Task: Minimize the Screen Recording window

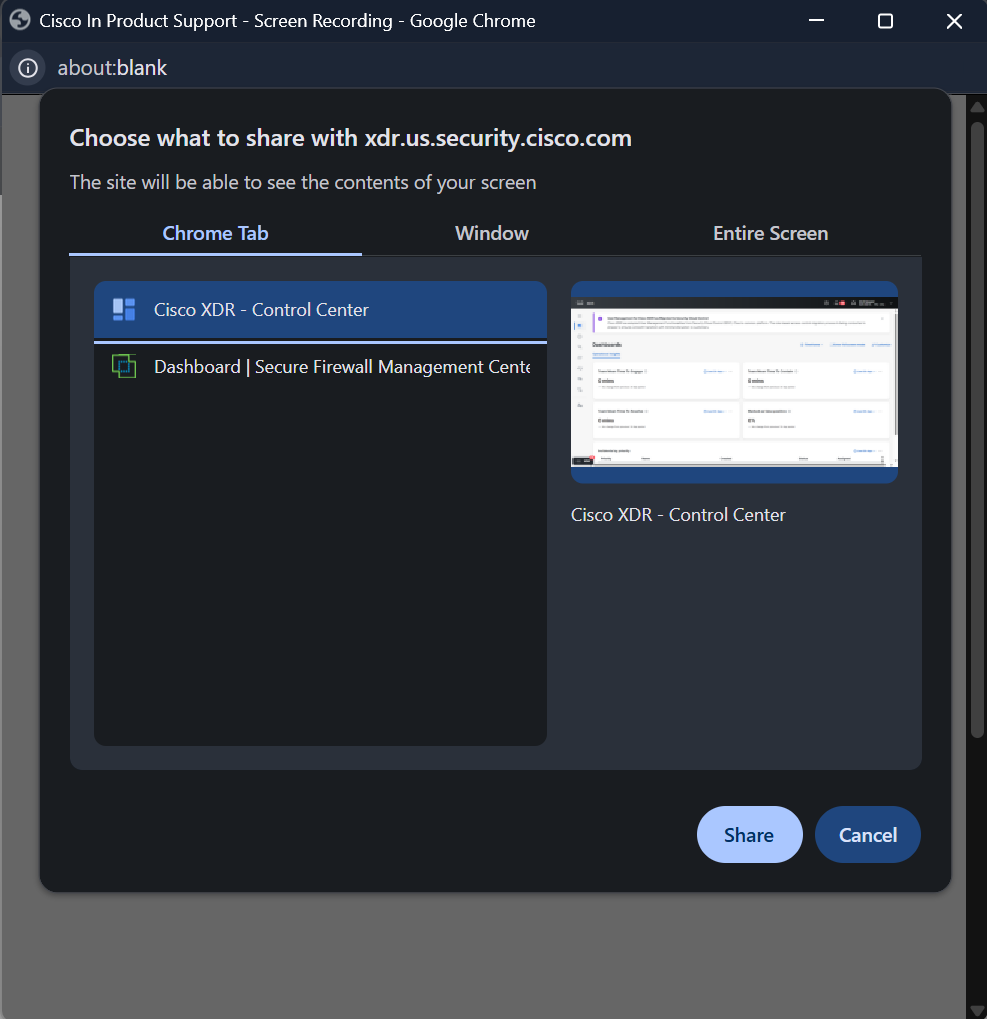Action: (x=815, y=21)
